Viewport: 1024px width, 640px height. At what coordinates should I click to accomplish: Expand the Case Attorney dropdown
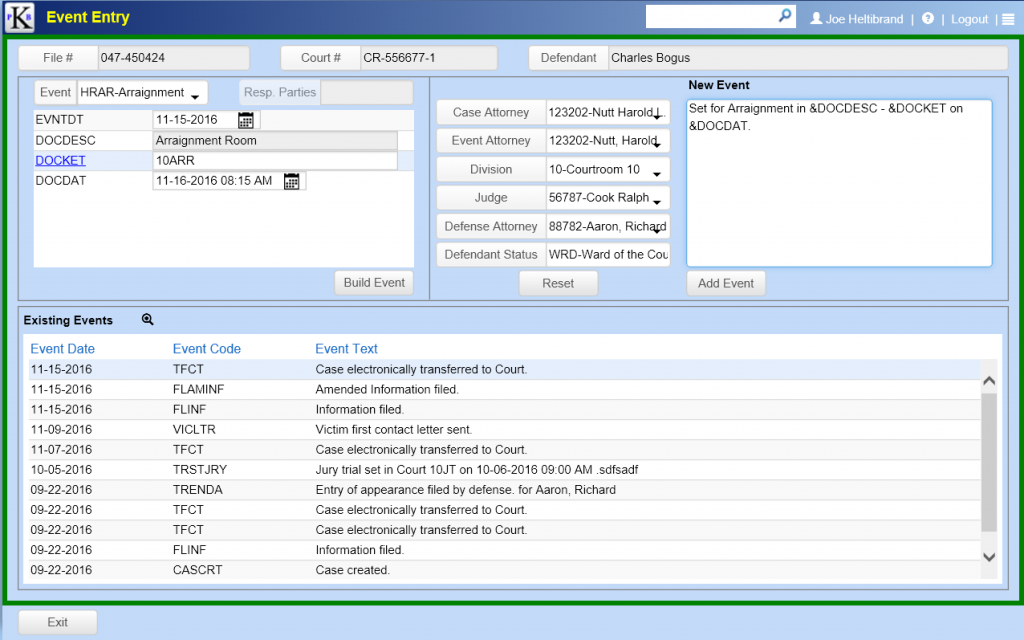pos(657,116)
